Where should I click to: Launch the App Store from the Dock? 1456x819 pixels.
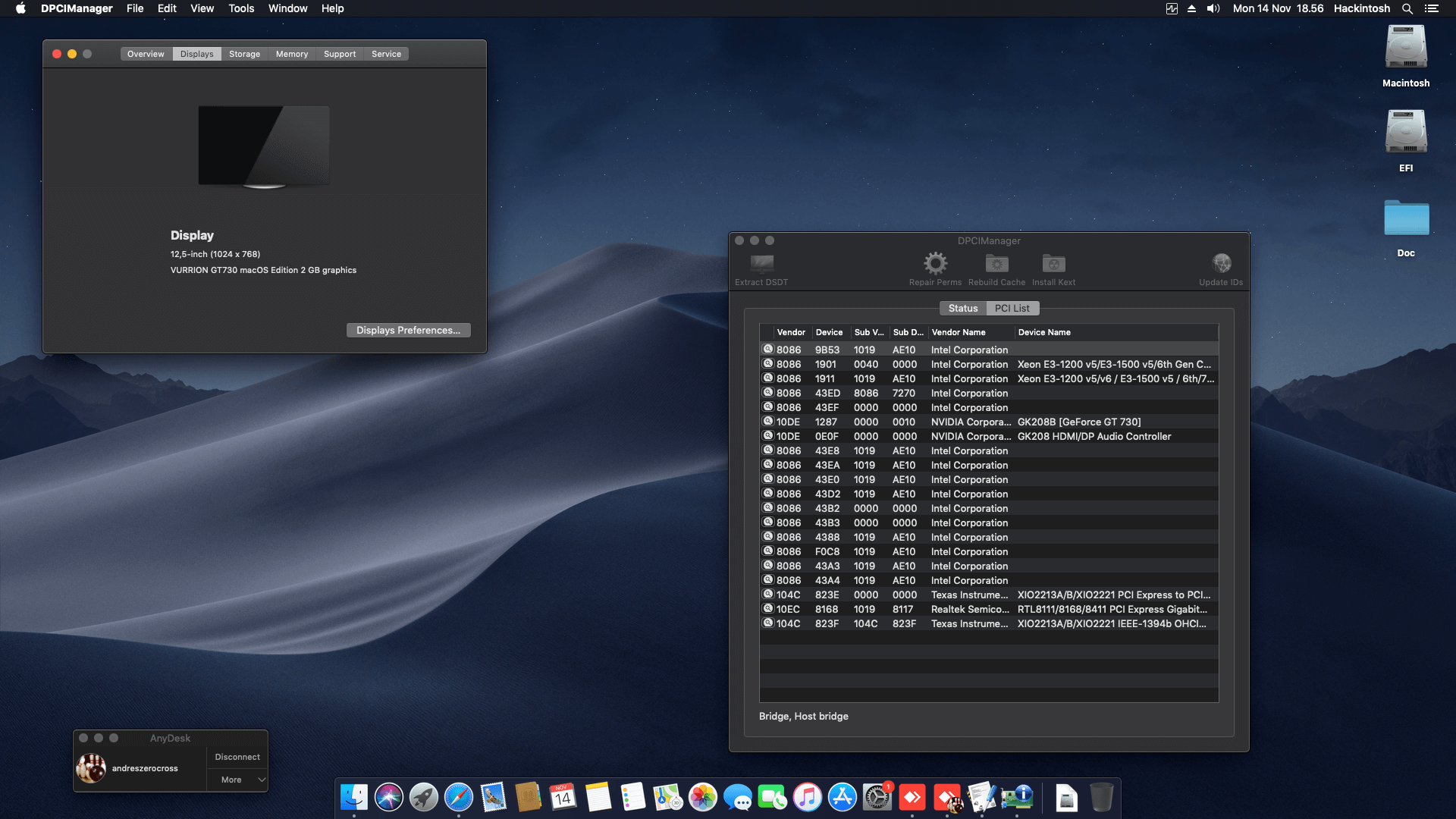[843, 798]
